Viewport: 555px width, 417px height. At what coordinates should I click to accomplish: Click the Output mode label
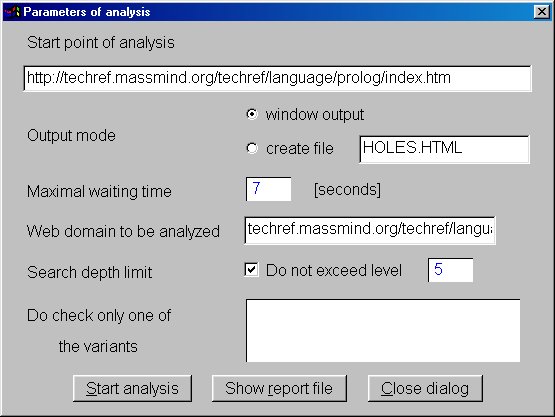[x=71, y=136]
